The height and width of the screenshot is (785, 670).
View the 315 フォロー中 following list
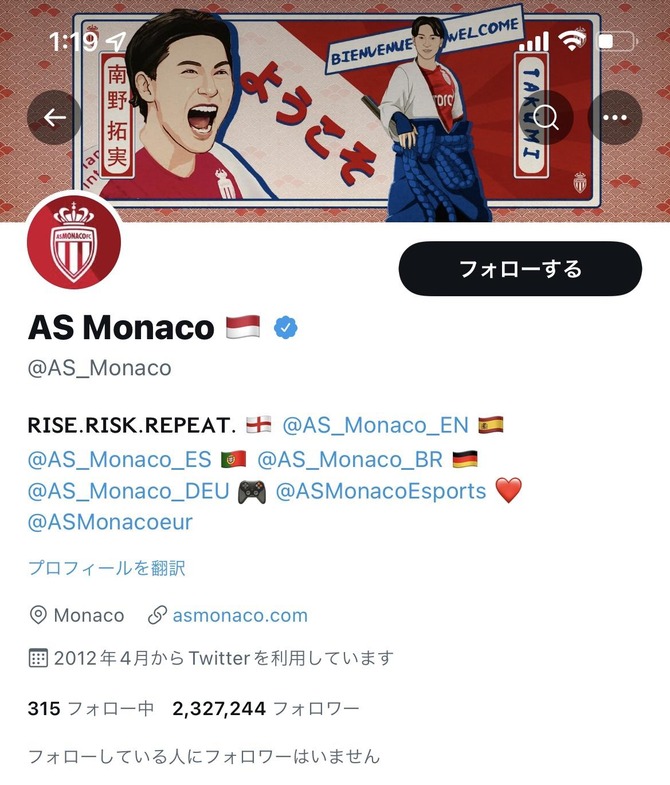[91, 708]
